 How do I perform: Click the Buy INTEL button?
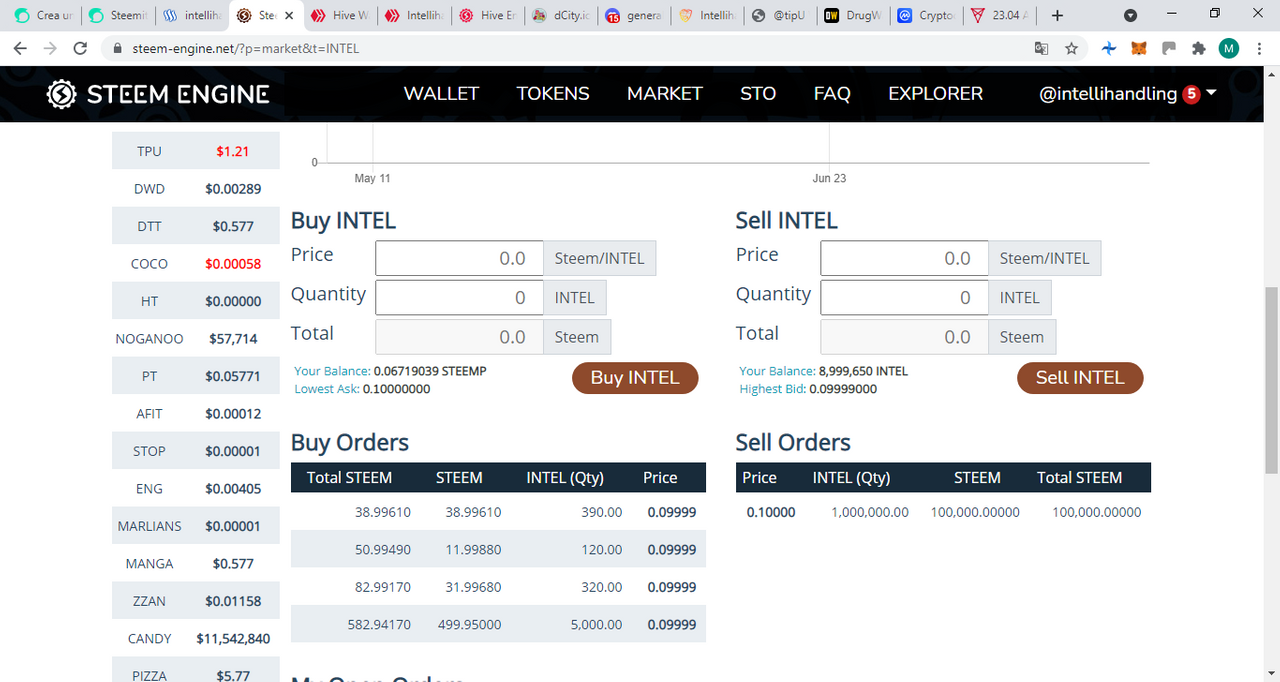point(635,377)
